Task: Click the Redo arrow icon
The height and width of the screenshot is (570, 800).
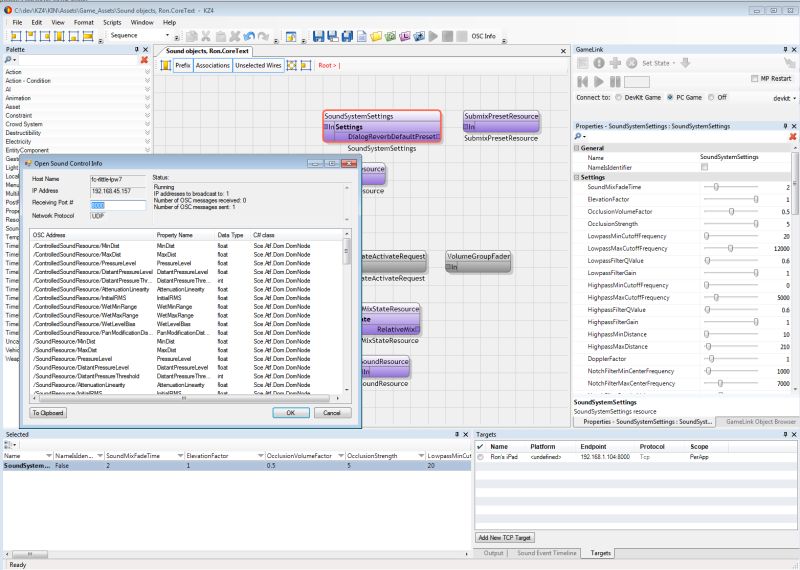Action: [263, 36]
